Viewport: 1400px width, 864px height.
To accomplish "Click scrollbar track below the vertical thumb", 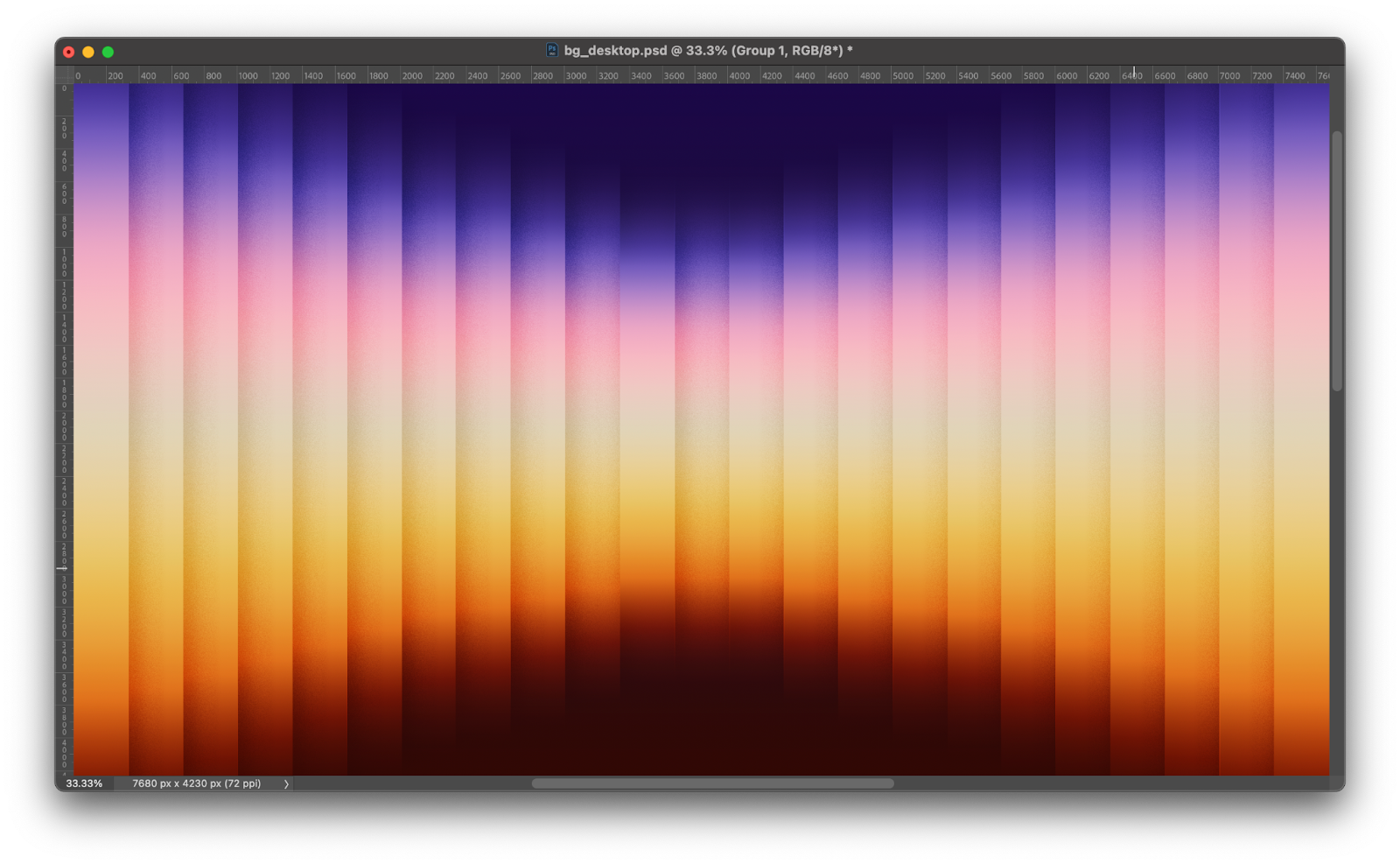I will (x=1336, y=578).
